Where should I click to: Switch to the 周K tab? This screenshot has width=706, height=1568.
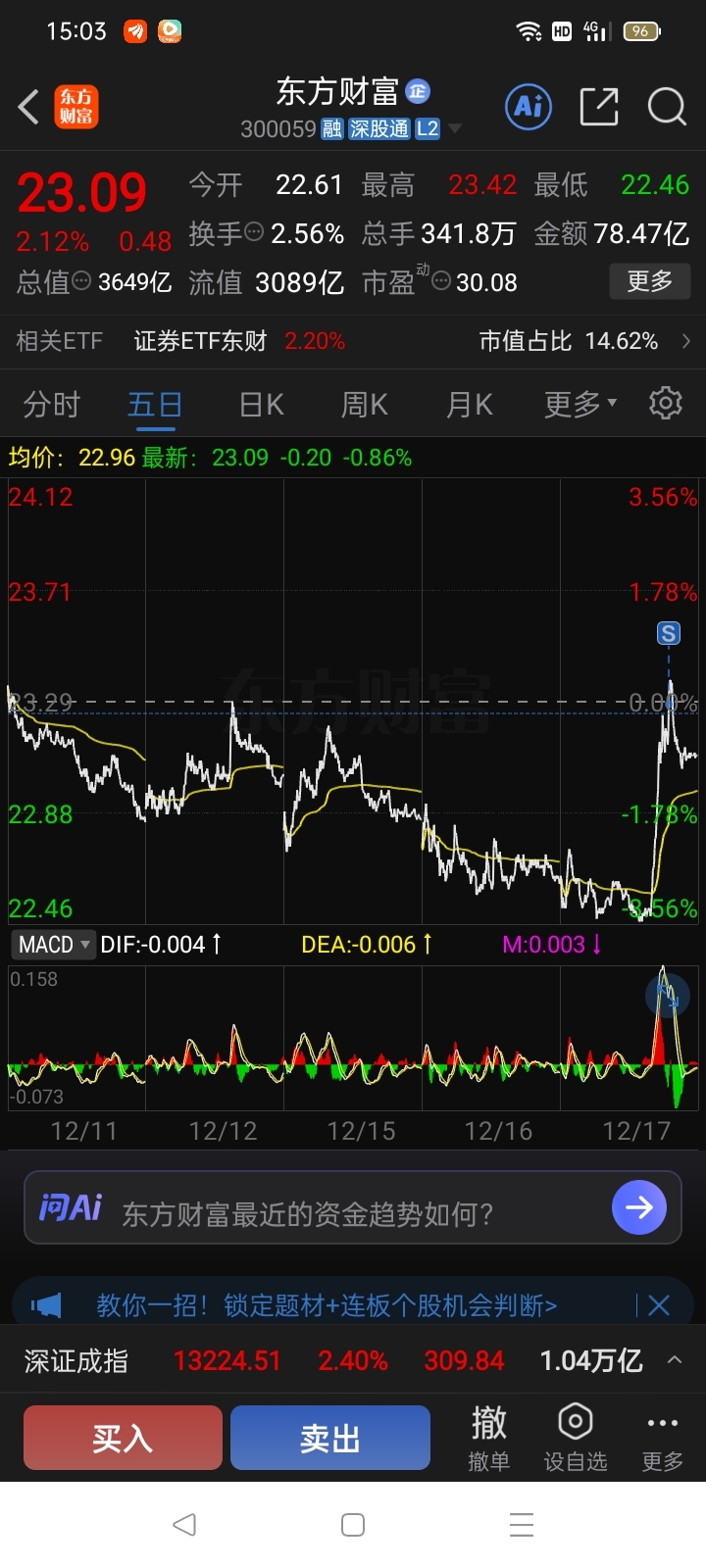(x=364, y=404)
